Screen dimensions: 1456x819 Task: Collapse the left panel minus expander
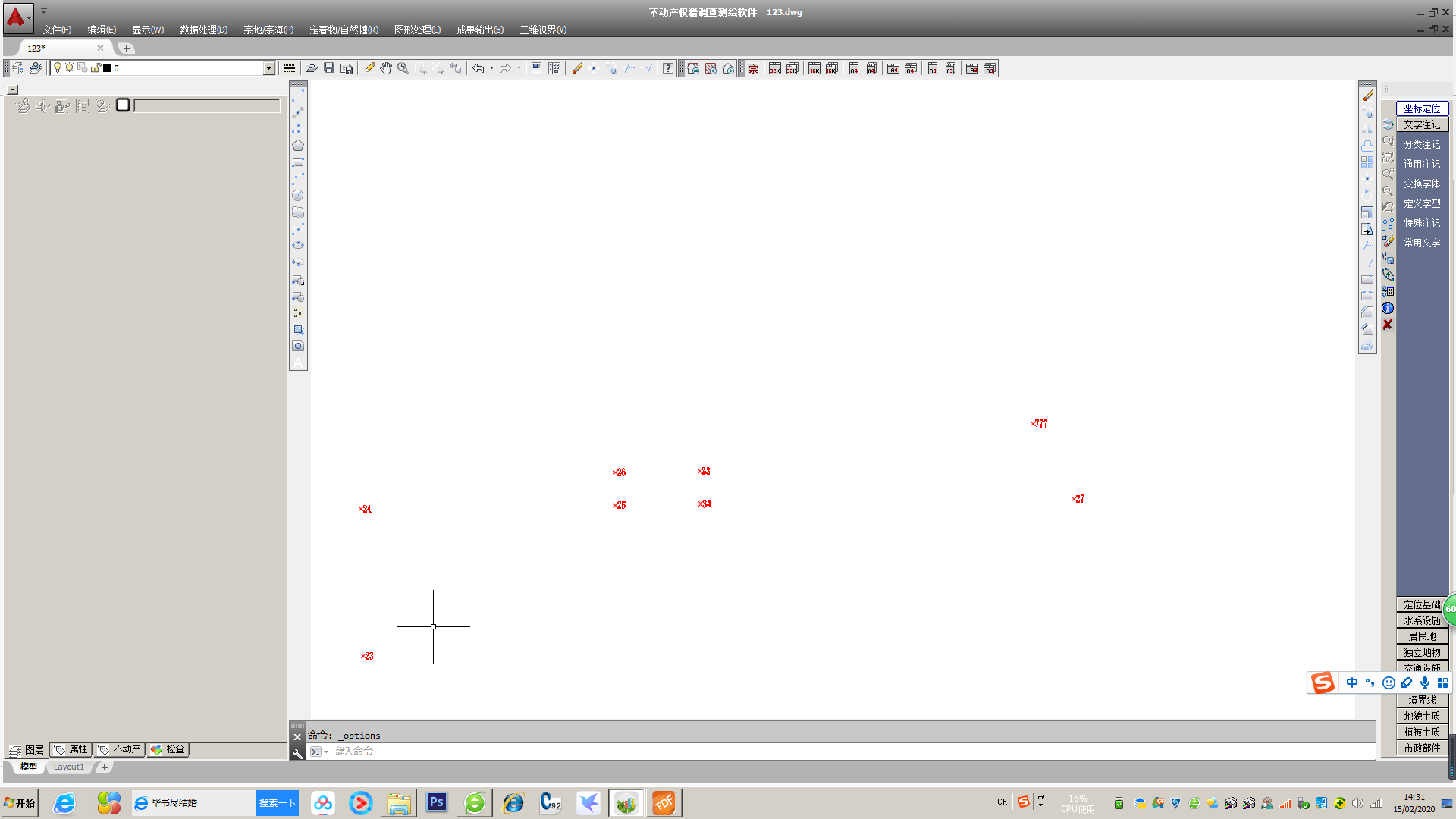pos(13,89)
